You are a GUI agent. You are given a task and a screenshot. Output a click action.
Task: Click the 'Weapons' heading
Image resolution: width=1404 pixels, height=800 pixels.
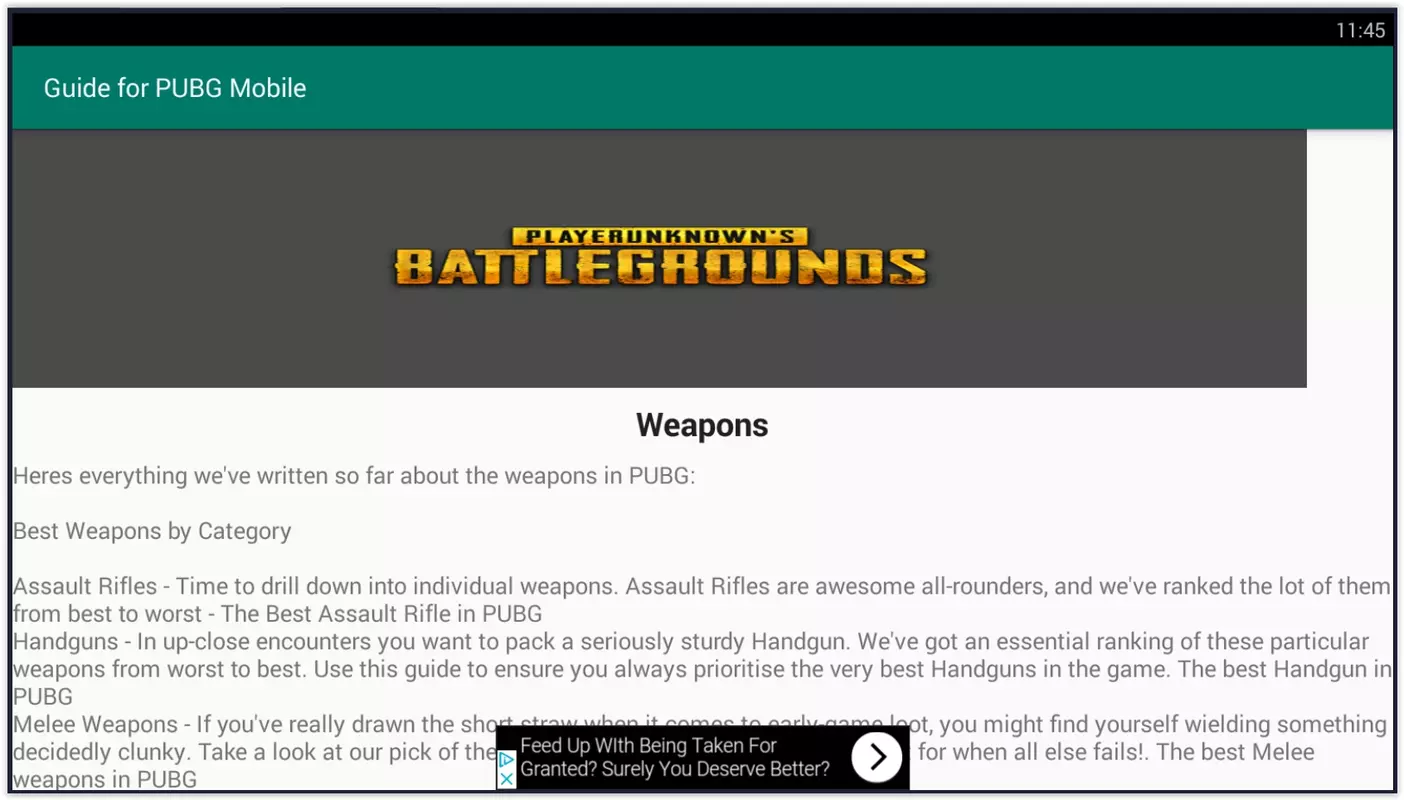pyautogui.click(x=702, y=425)
